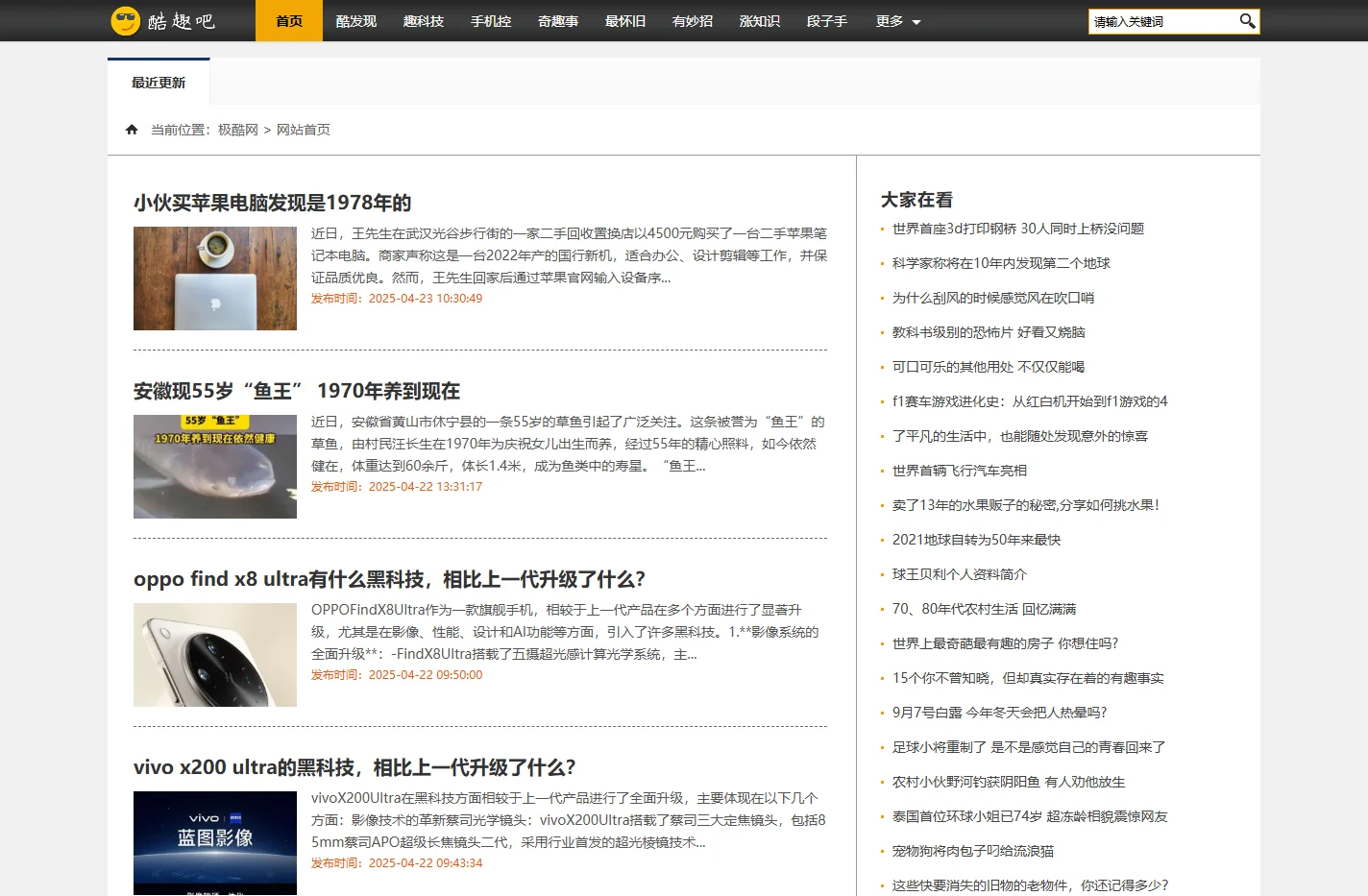Click the vivoX200Ultra article summary text
1368x896 pixels.
[x=569, y=820]
